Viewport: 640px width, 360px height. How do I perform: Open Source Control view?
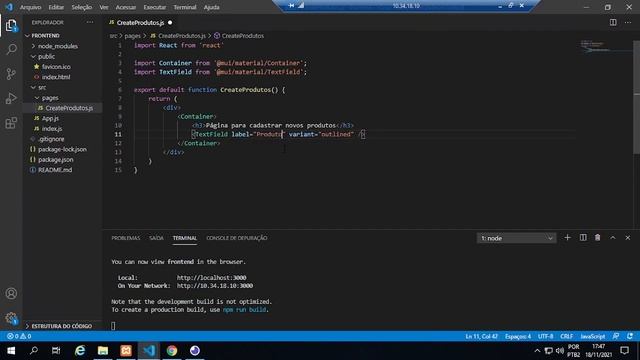click(x=11, y=74)
